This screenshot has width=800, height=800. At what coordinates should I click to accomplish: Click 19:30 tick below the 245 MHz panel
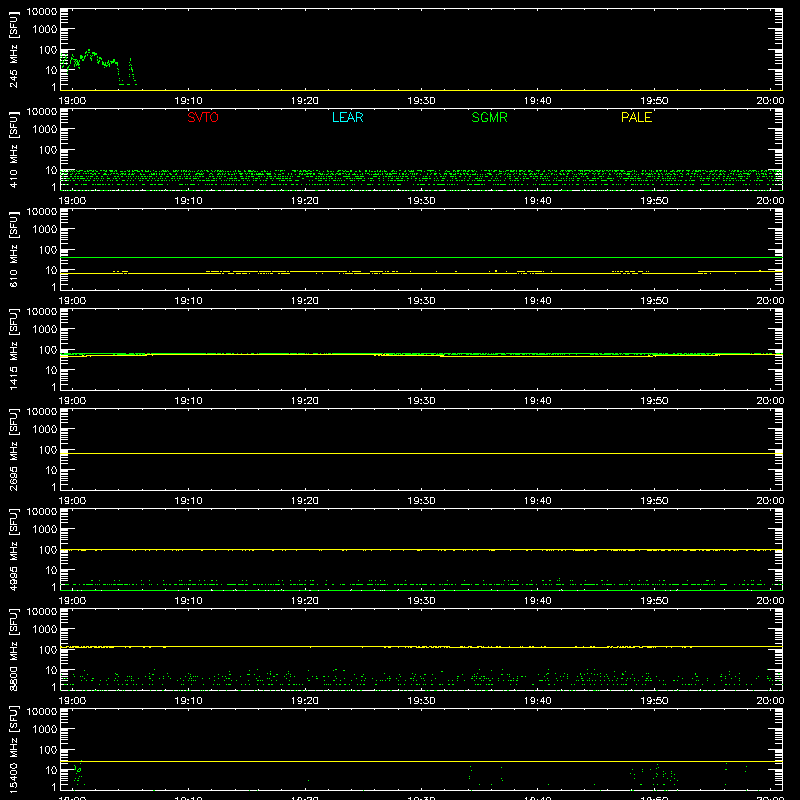pyautogui.click(x=421, y=101)
